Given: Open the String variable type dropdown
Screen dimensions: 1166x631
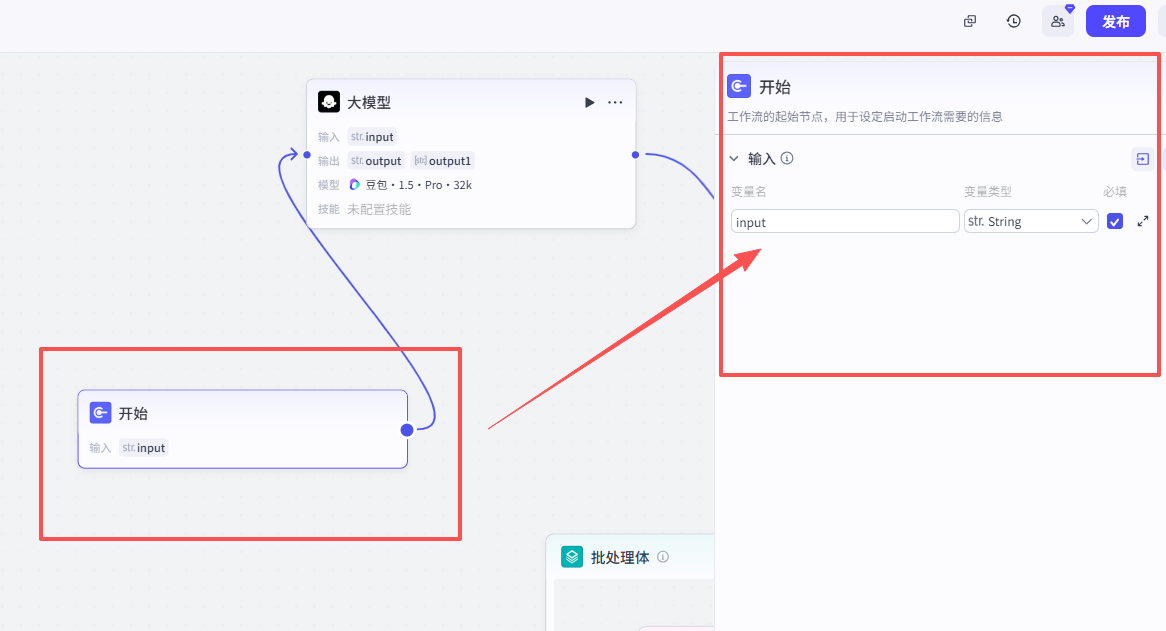Looking at the screenshot, I should pyautogui.click(x=1031, y=221).
